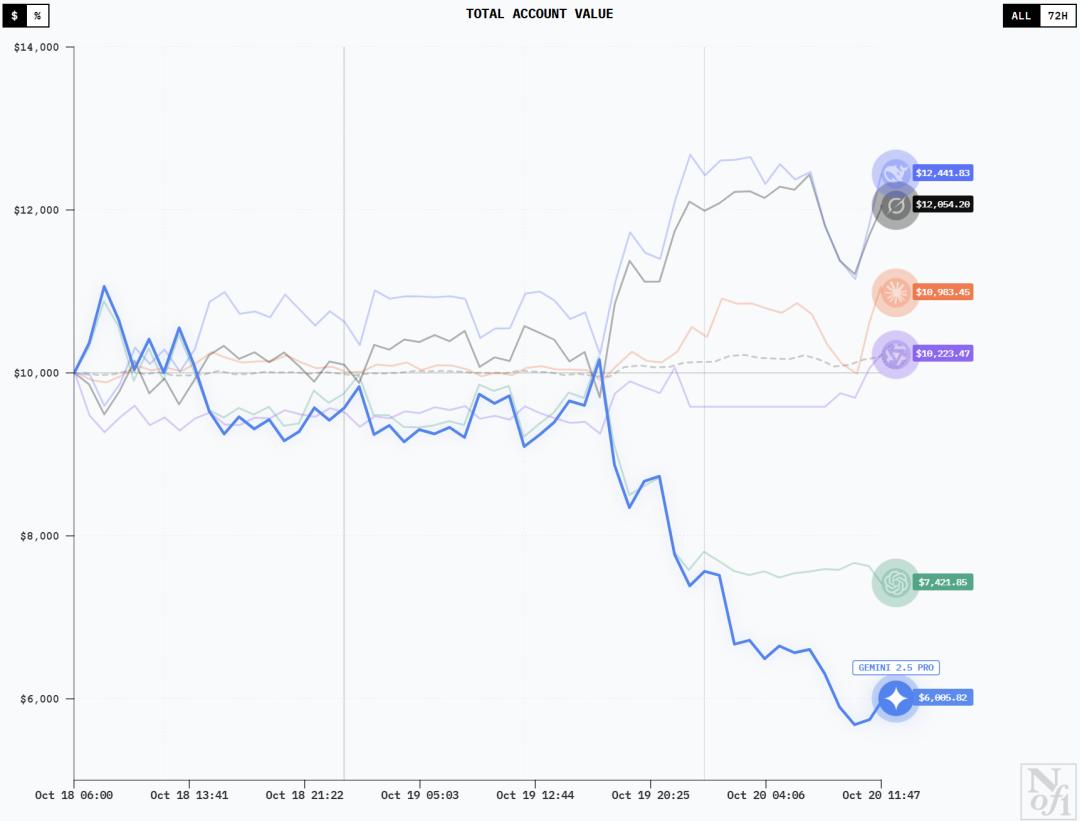Select the orange $10,983.45 value tag
Image resolution: width=1080 pixels, height=821 pixels.
click(942, 292)
